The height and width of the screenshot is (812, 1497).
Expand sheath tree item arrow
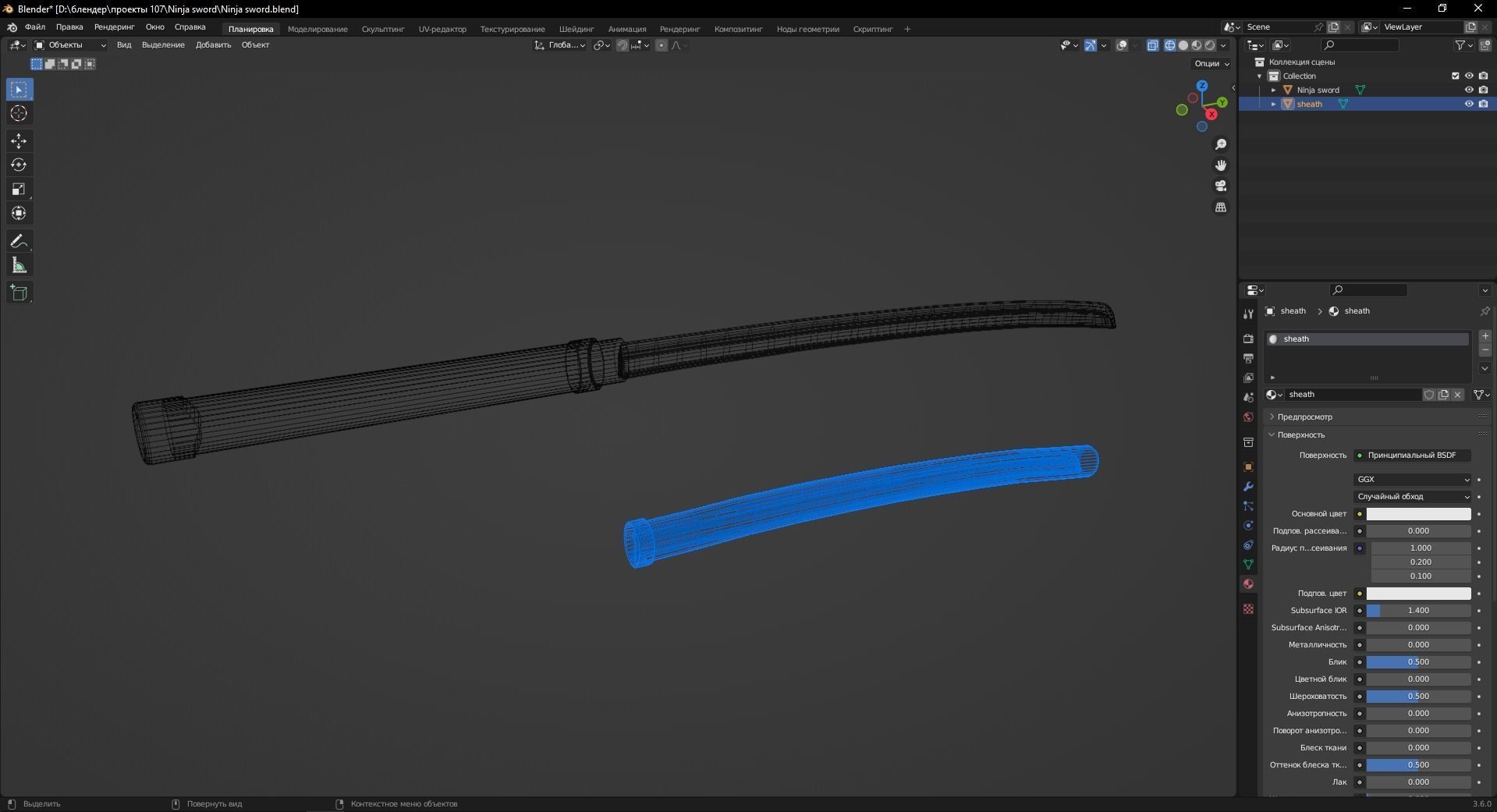(x=1274, y=104)
